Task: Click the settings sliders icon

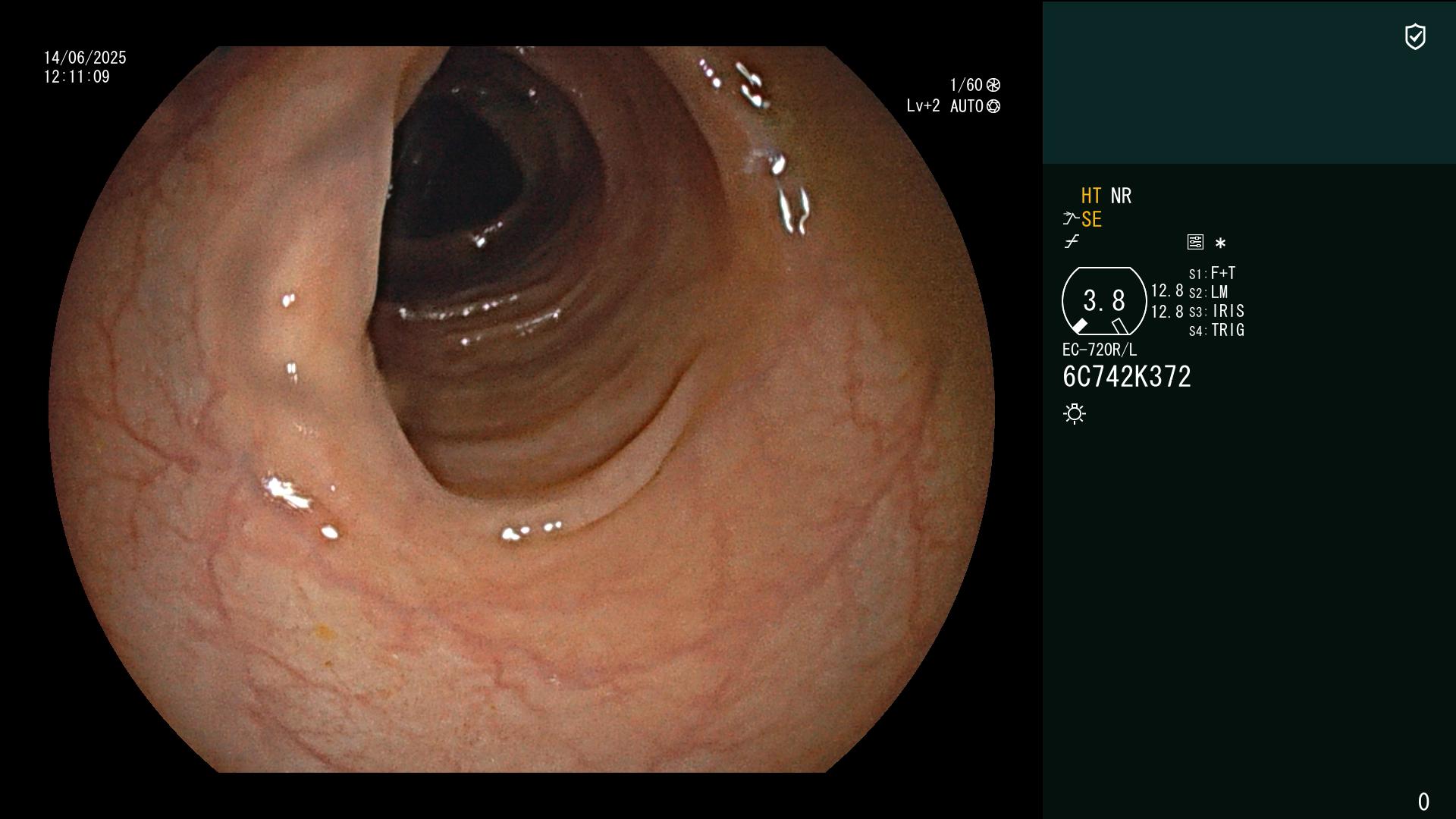Action: tap(1195, 242)
